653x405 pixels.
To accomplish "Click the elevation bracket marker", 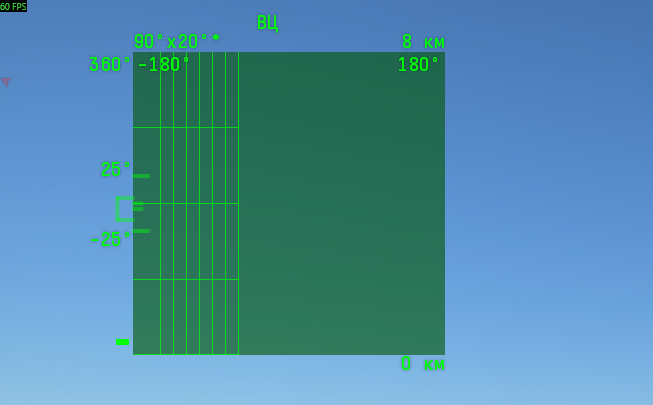I will pyautogui.click(x=125, y=209).
